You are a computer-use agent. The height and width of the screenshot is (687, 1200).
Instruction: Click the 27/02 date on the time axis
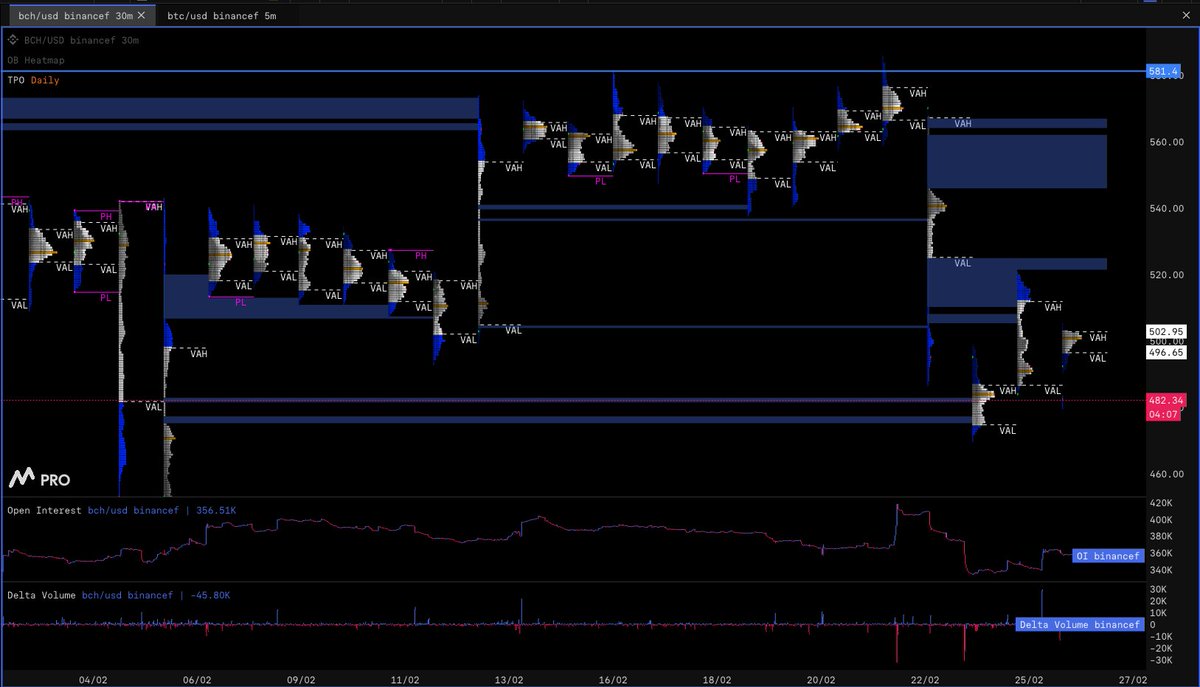point(1133,679)
